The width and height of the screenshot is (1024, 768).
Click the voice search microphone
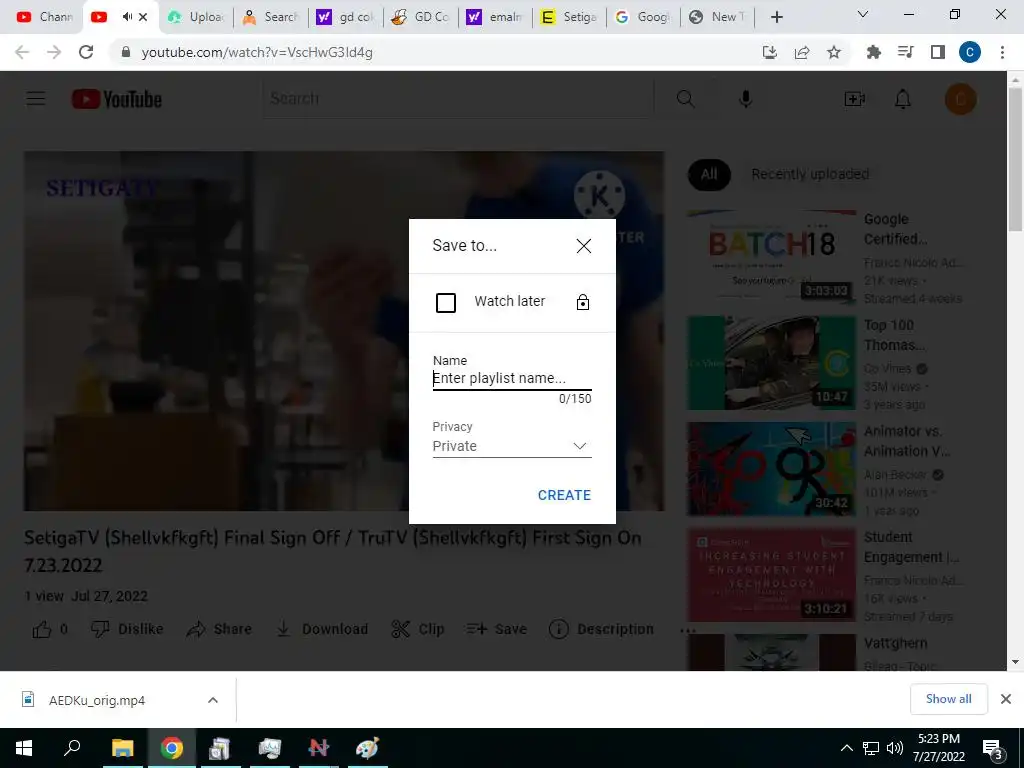tap(745, 99)
